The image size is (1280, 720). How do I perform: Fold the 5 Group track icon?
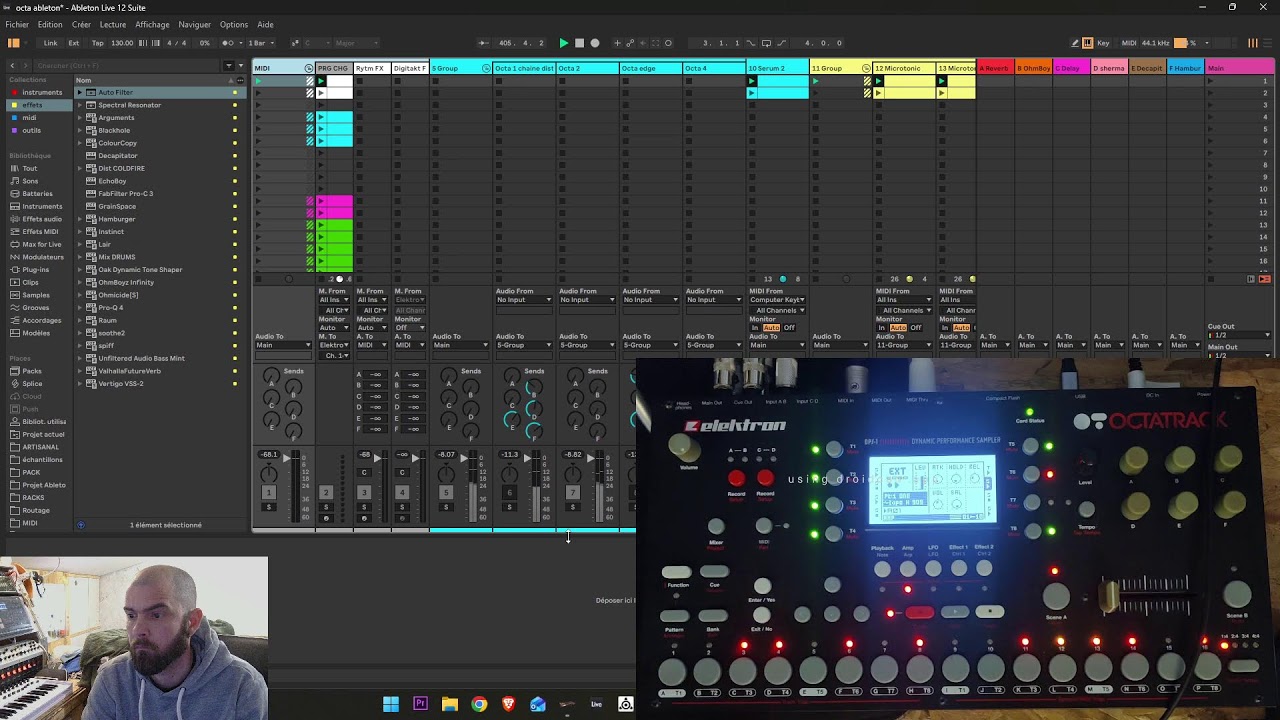point(486,68)
